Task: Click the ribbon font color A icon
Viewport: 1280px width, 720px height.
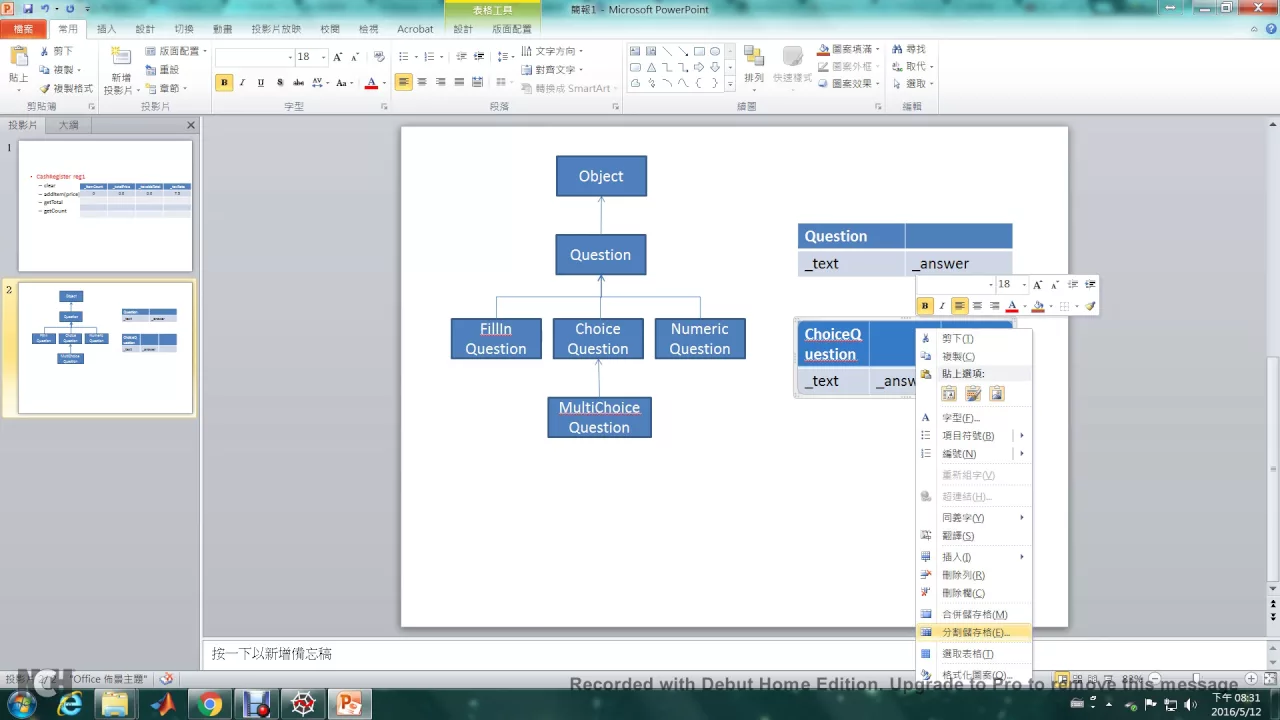Action: [371, 83]
